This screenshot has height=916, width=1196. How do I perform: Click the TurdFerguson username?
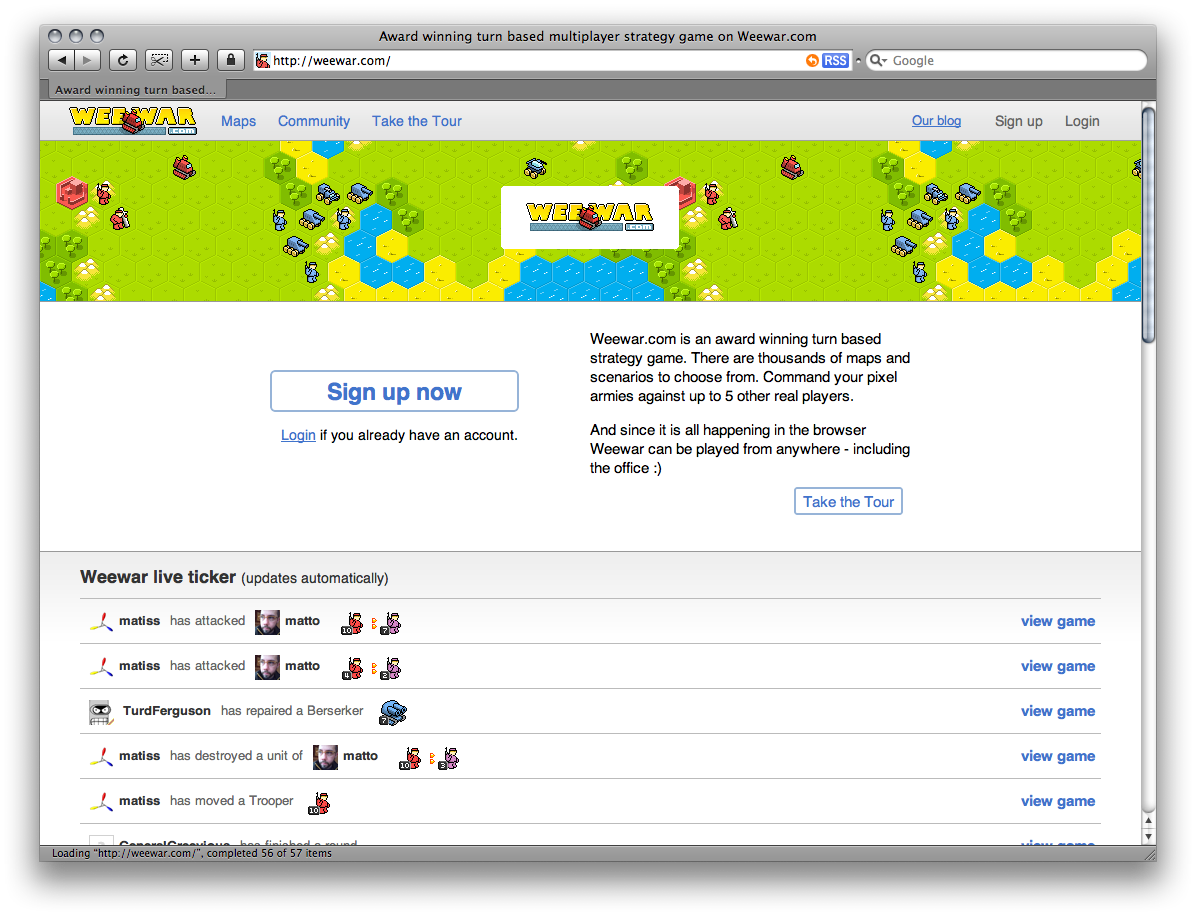coord(166,712)
